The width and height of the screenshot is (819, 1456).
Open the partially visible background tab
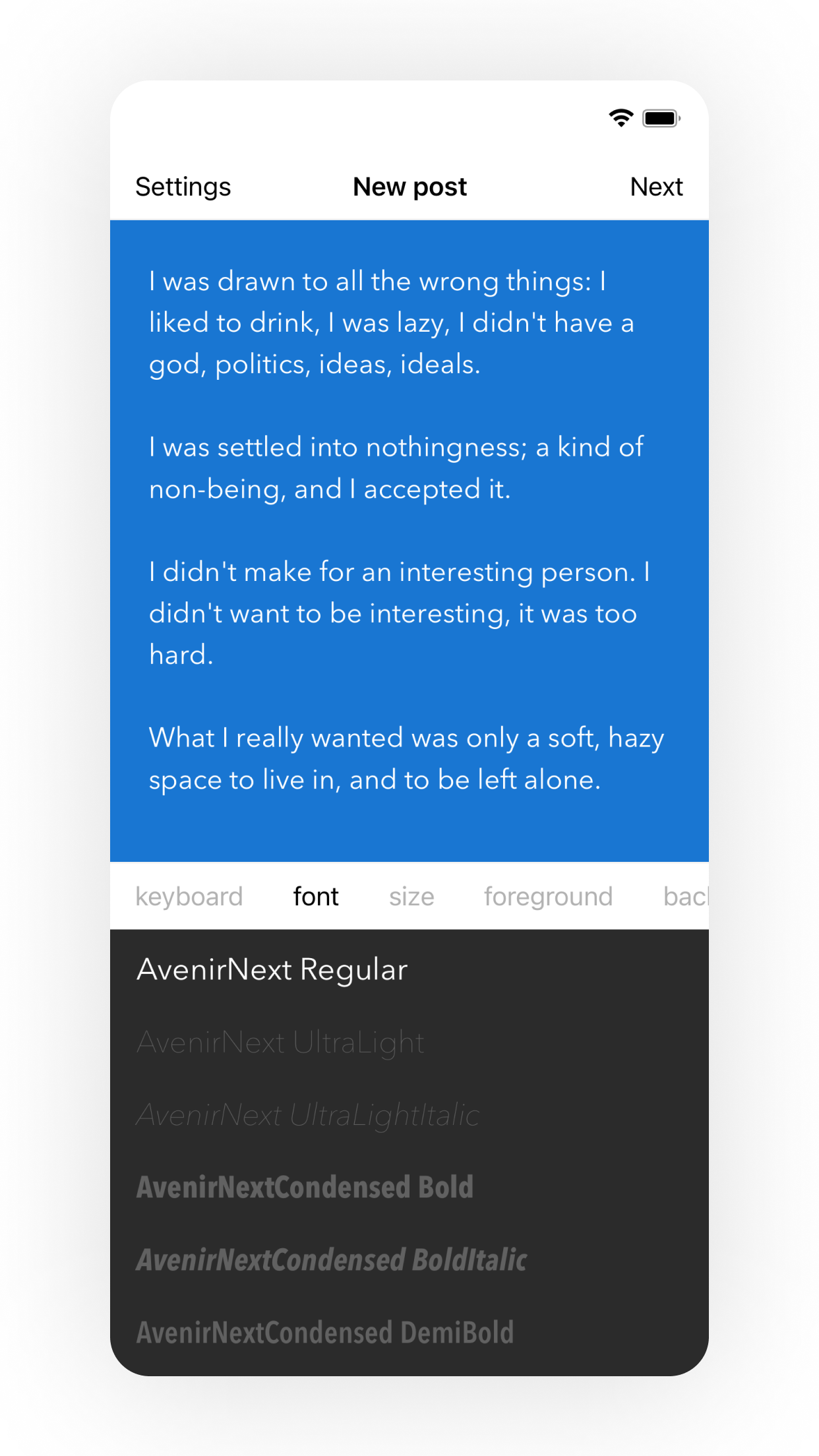coord(686,897)
